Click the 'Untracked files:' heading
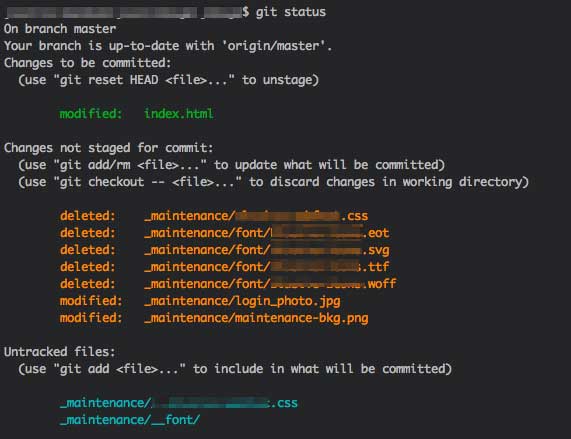The image size is (571, 439). pyautogui.click(x=59, y=352)
